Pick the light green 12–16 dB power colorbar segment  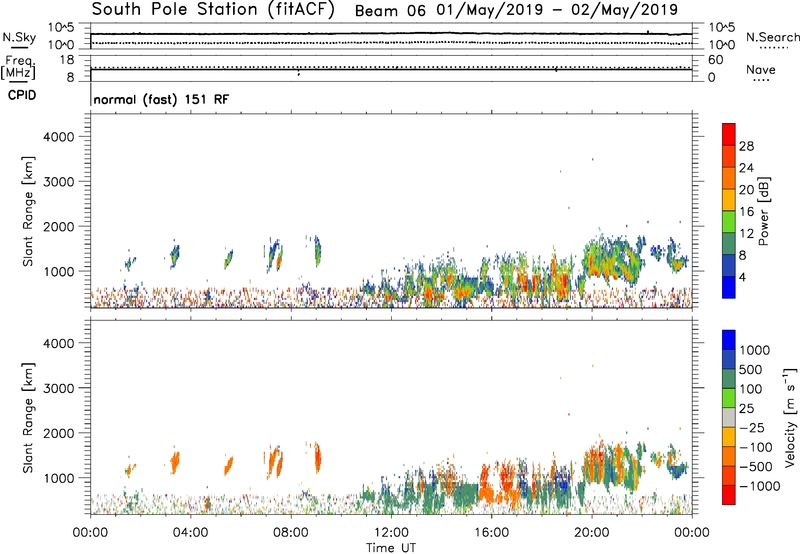[729, 222]
